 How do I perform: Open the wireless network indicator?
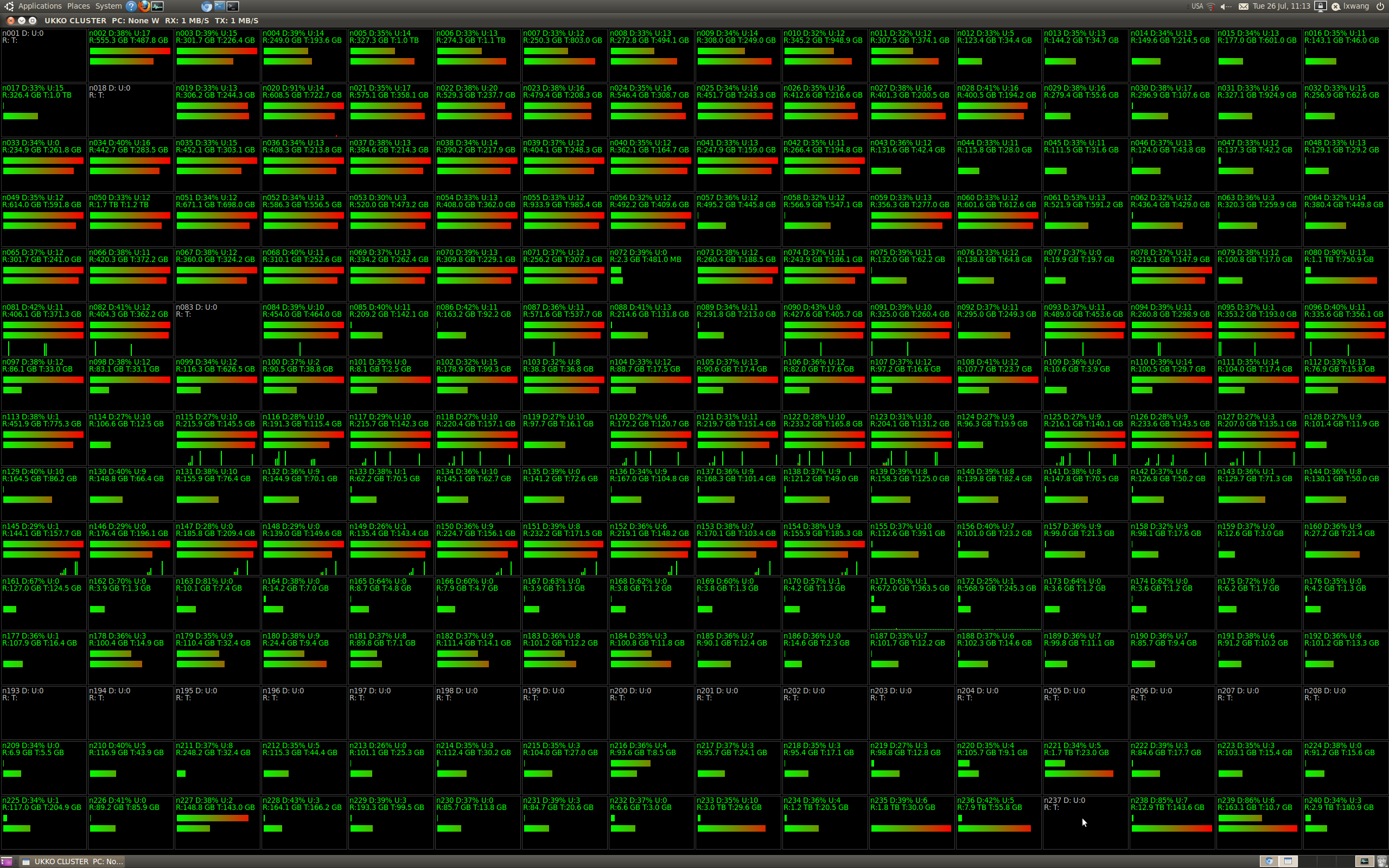(x=1211, y=7)
